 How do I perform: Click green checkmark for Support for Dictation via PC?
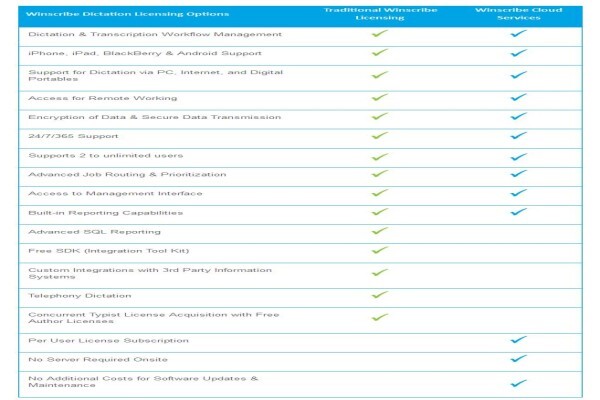point(380,75)
